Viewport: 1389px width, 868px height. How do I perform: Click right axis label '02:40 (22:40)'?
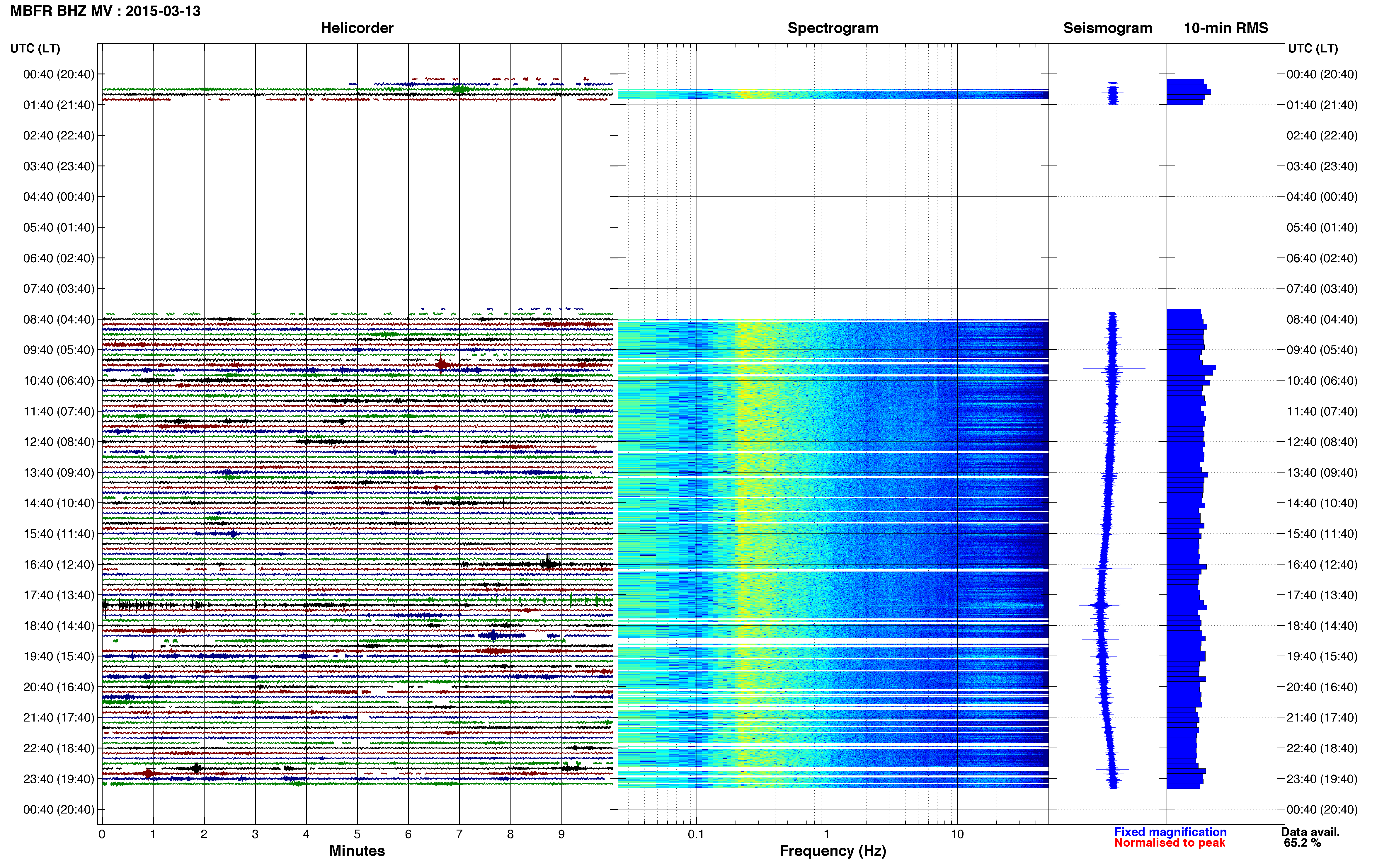1322,135
